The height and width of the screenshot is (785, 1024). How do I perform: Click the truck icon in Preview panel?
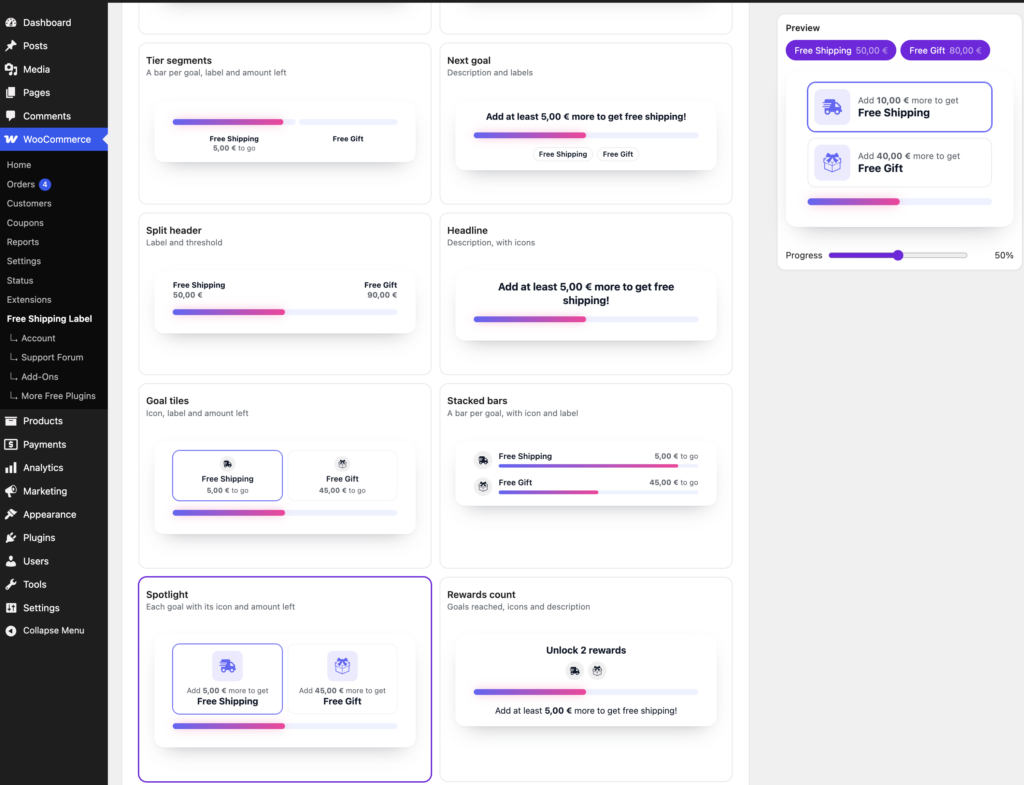832,106
